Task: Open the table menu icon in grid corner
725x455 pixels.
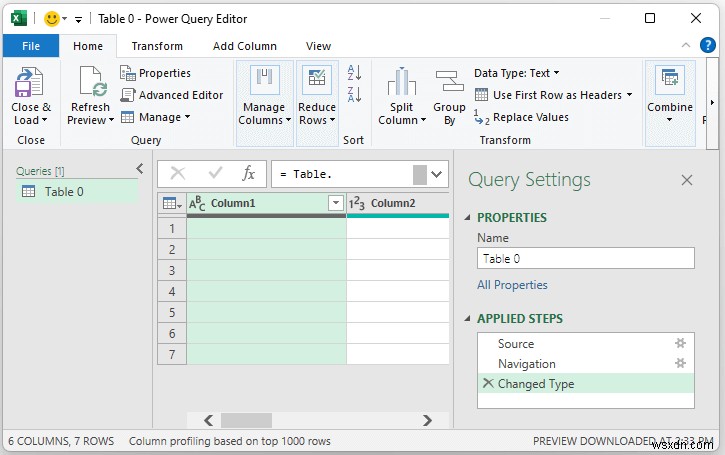Action: pyautogui.click(x=172, y=203)
